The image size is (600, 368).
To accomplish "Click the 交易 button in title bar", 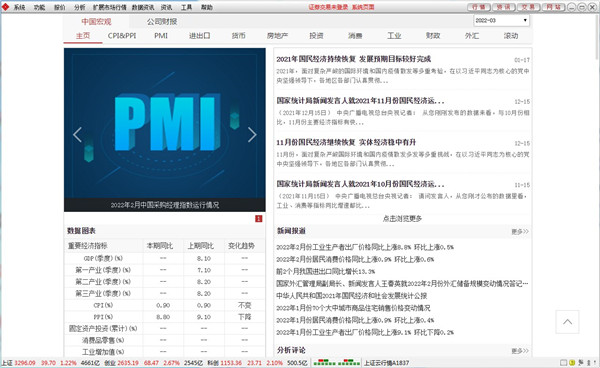I will point(528,7).
